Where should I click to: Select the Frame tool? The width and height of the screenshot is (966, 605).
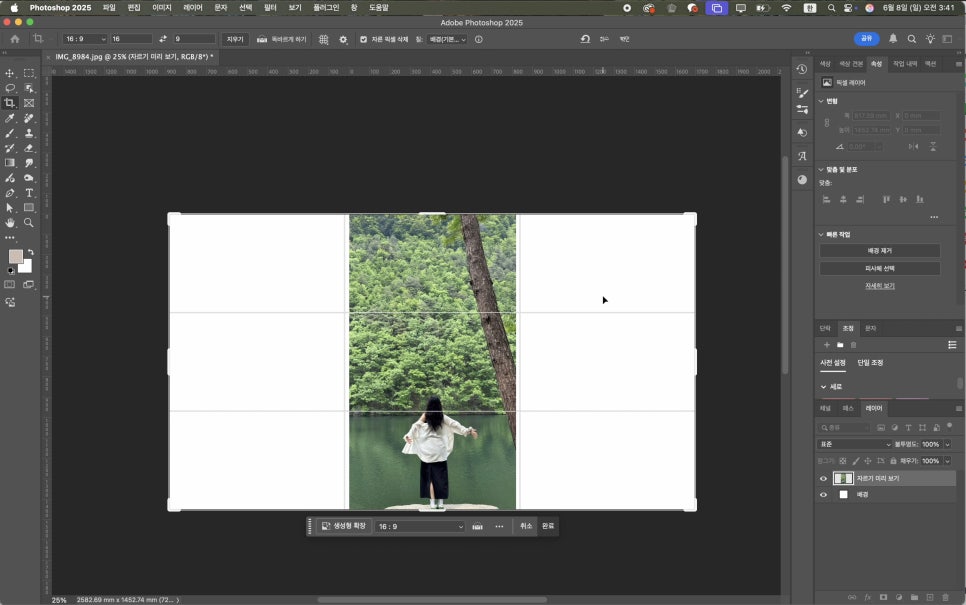click(x=29, y=103)
